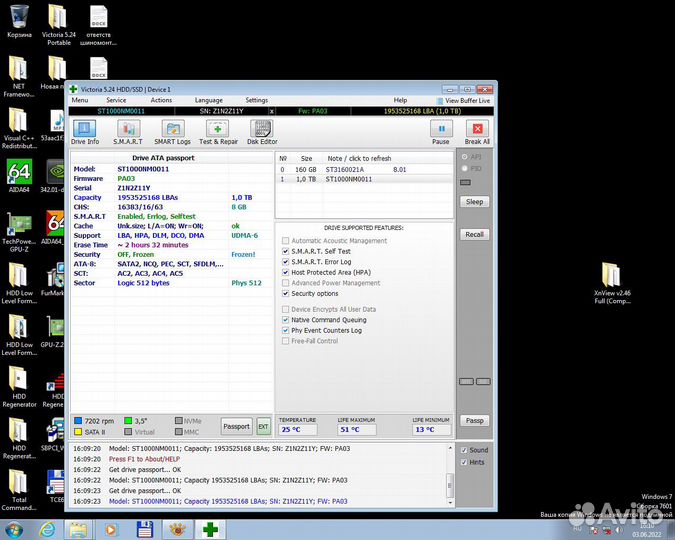The image size is (675, 540).
Task: Open Victoria 5.24 Portable desktop folder
Action: [59, 25]
